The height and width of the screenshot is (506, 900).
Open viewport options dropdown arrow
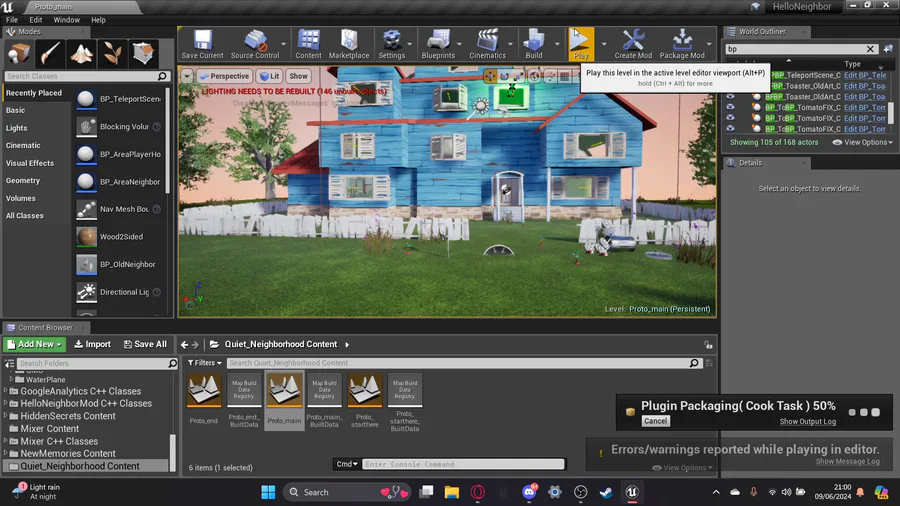(187, 76)
